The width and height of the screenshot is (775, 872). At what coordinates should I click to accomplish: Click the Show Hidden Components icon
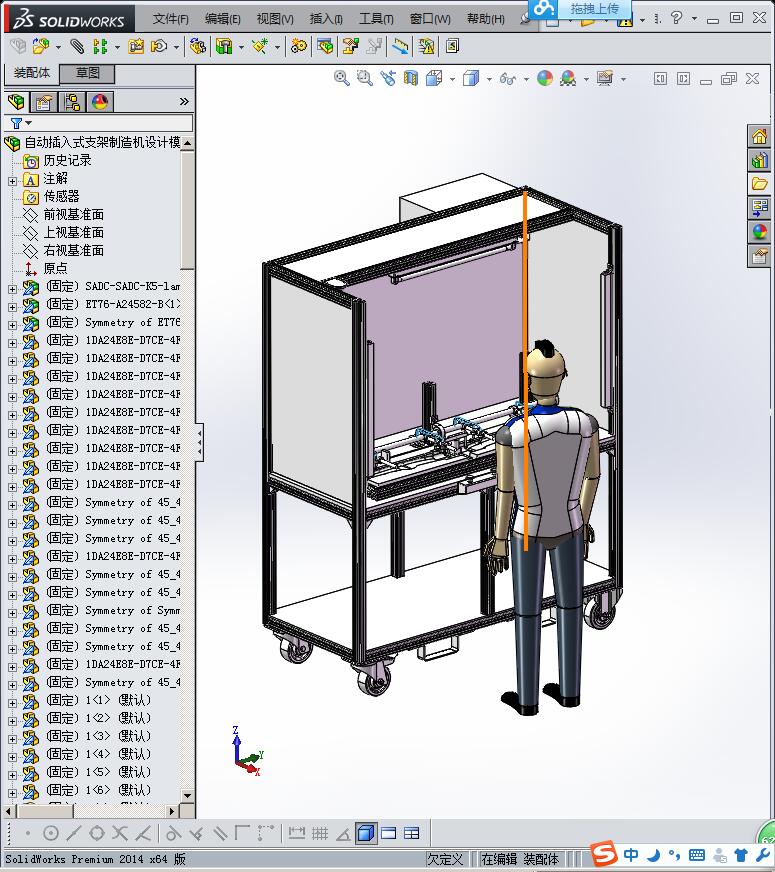(x=197, y=46)
